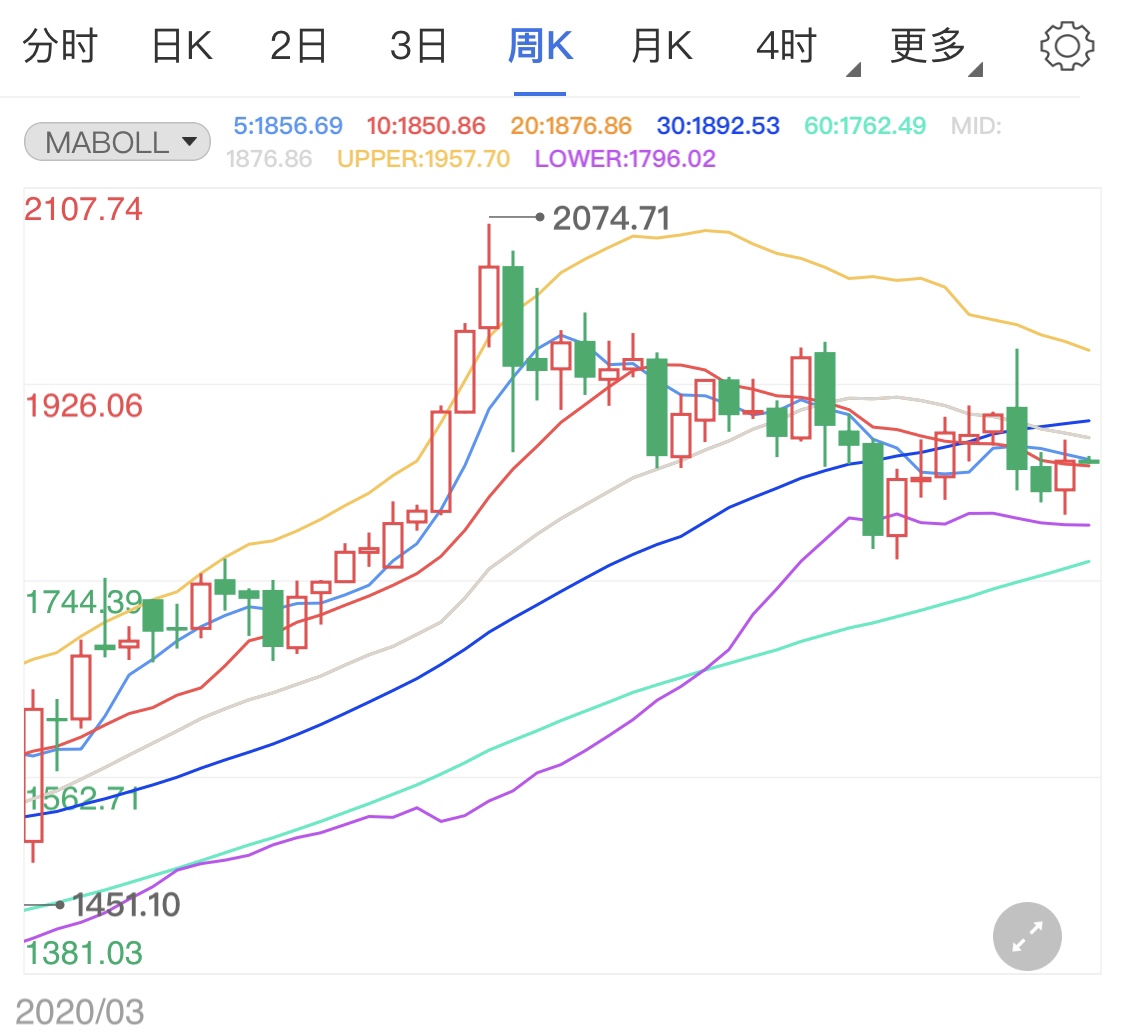This screenshot has height=1034, width=1125.
Task: Click the LOWER:1796.02 band label
Action: [625, 159]
